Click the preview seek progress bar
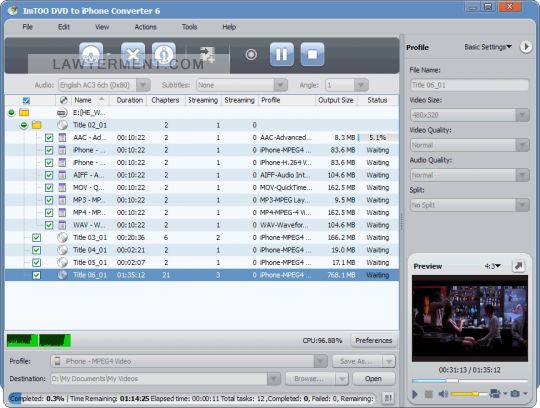The height and width of the screenshot is (408, 540). 470,381
